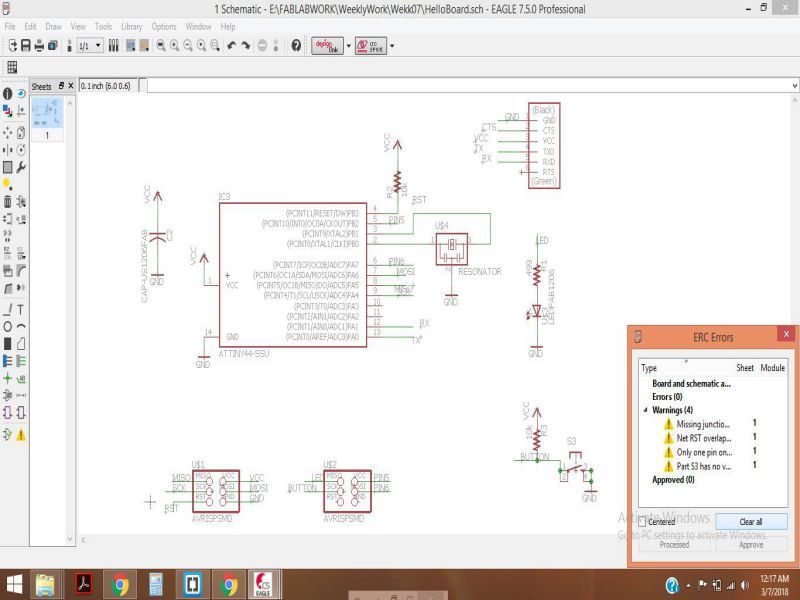Image resolution: width=800 pixels, height=600 pixels.
Task: Open the command line history dropdown
Action: (x=795, y=86)
